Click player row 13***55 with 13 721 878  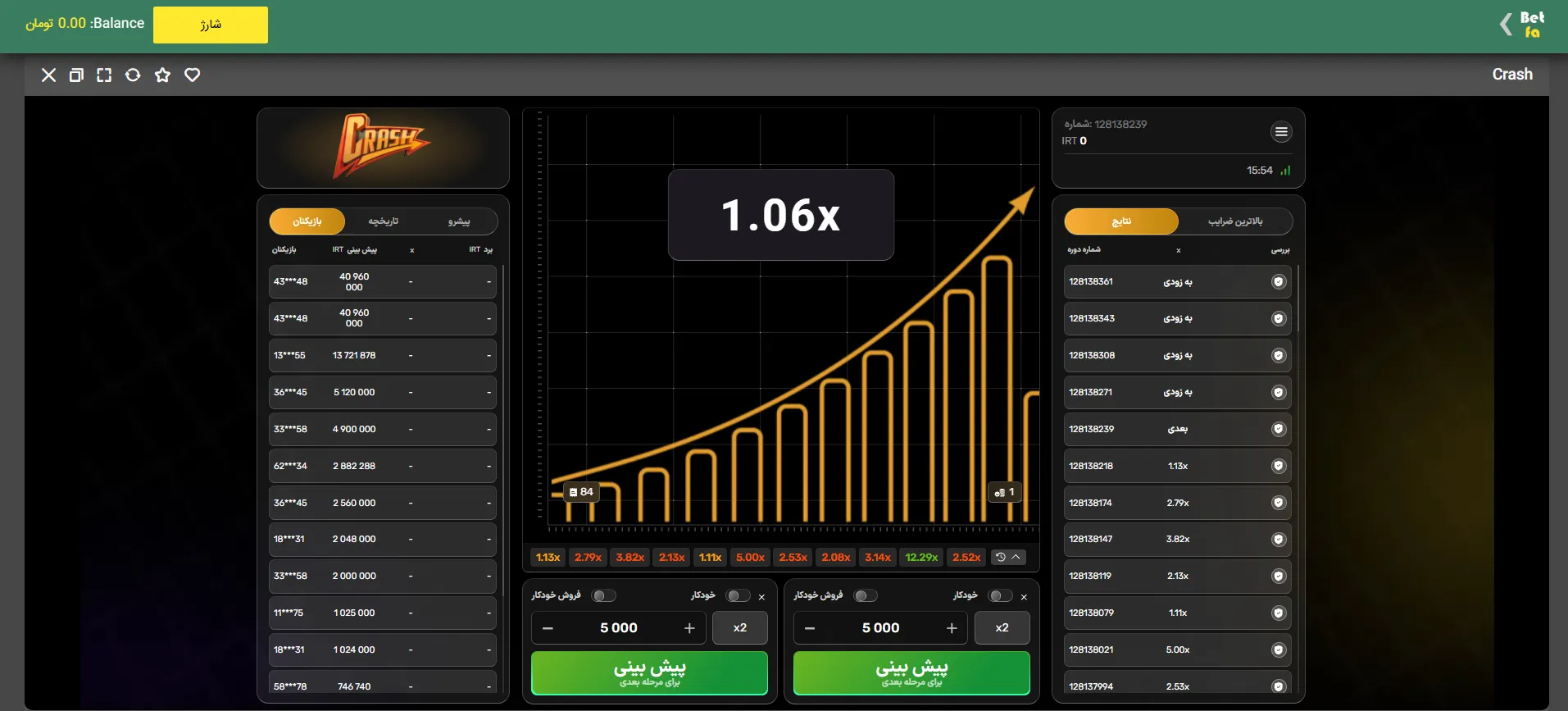pyautogui.click(x=383, y=355)
